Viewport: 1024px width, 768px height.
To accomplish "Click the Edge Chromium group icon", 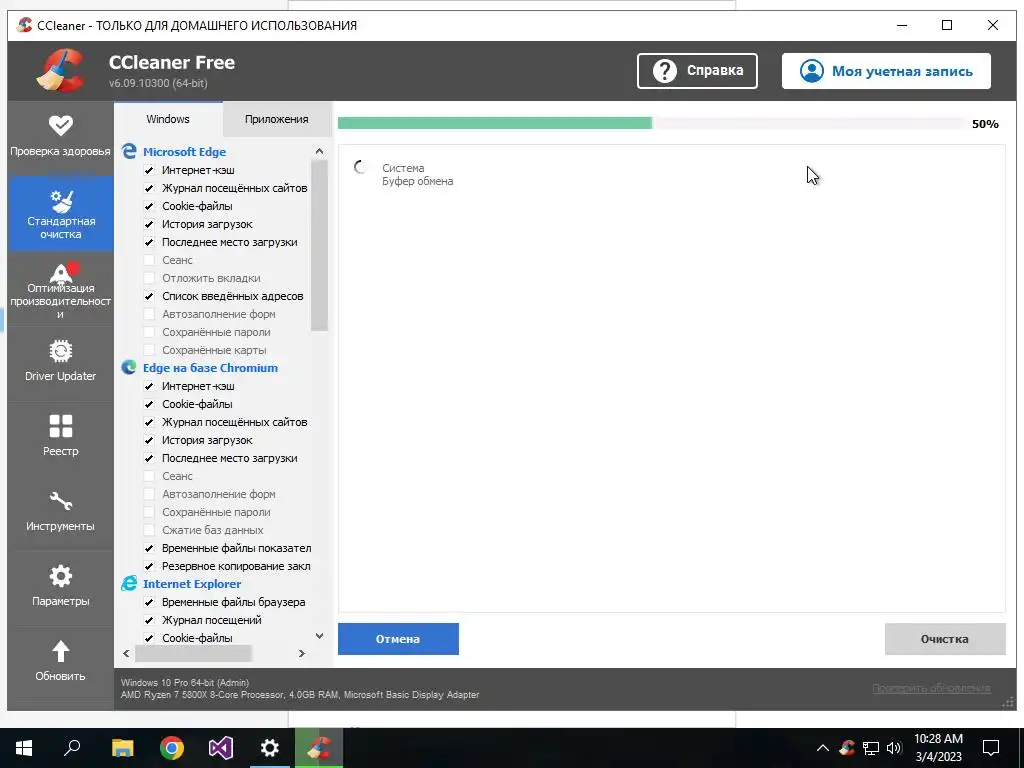I will click(129, 368).
